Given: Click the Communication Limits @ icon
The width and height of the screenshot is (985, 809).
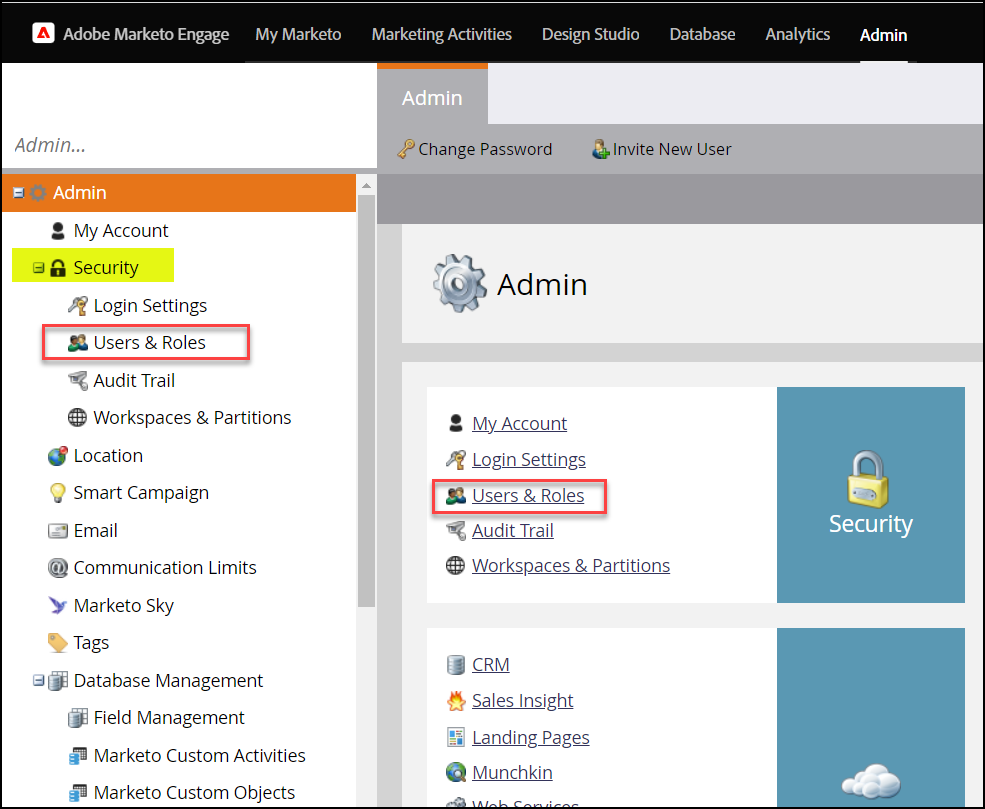Looking at the screenshot, I should pos(57,568).
